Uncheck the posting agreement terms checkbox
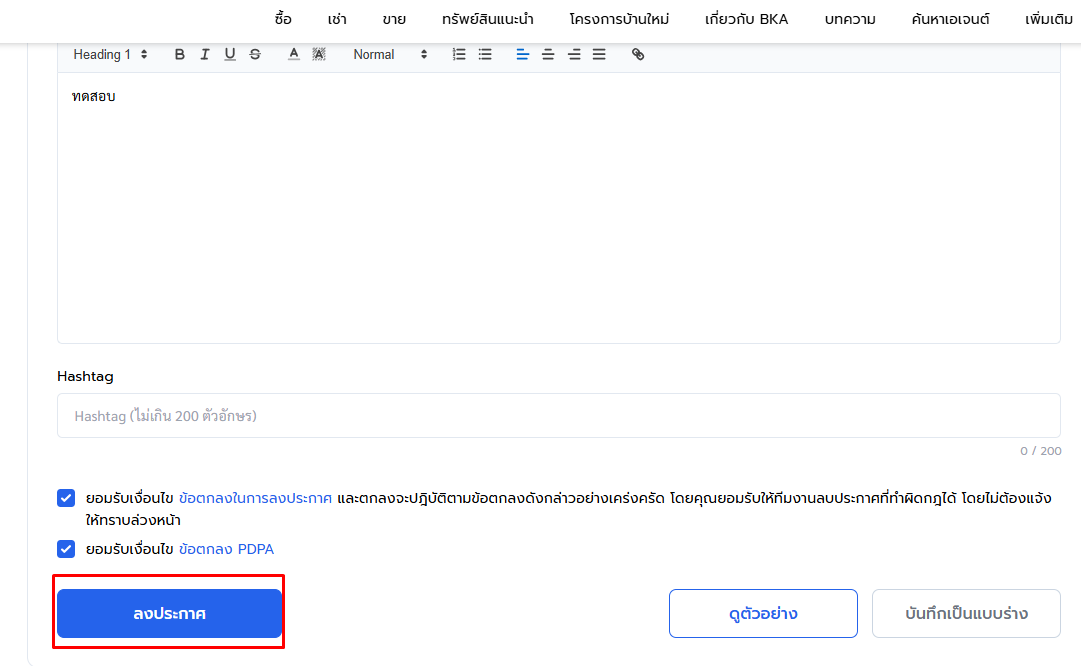The height and width of the screenshot is (666, 1081). click(66, 498)
